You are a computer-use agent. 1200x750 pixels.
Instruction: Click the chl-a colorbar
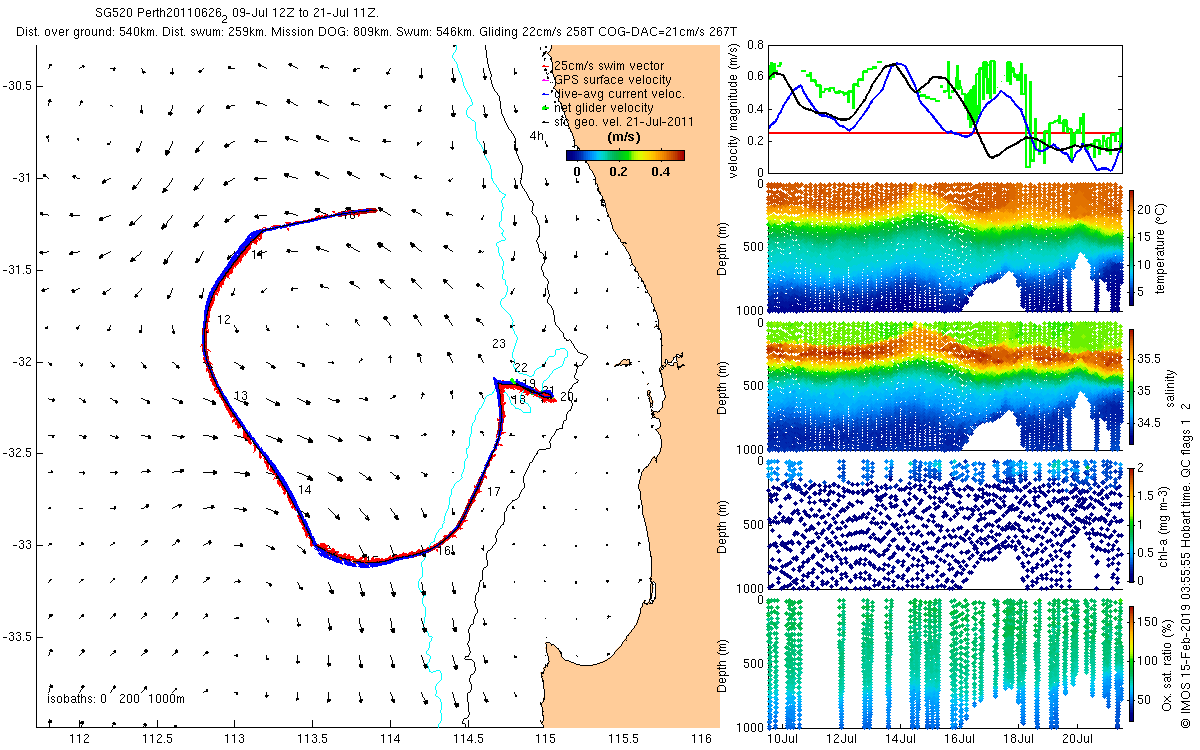tap(1132, 523)
